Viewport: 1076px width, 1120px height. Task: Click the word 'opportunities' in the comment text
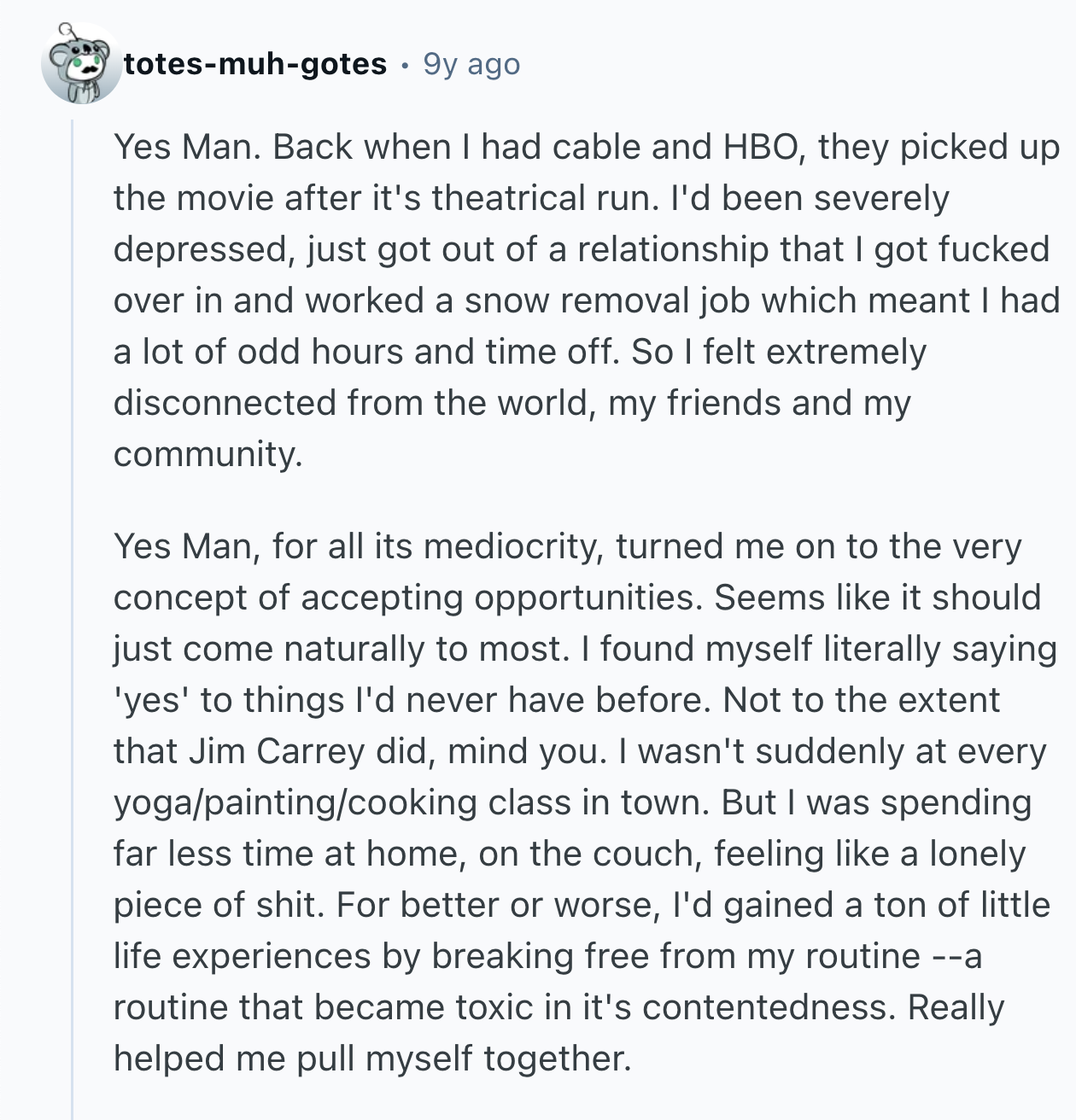(x=588, y=598)
